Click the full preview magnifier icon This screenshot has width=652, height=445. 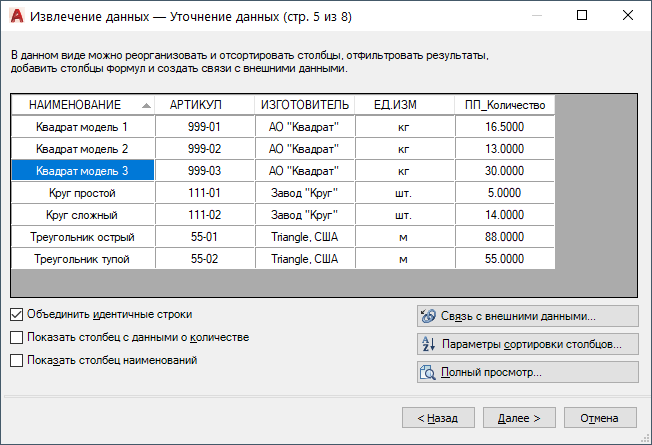click(428, 372)
